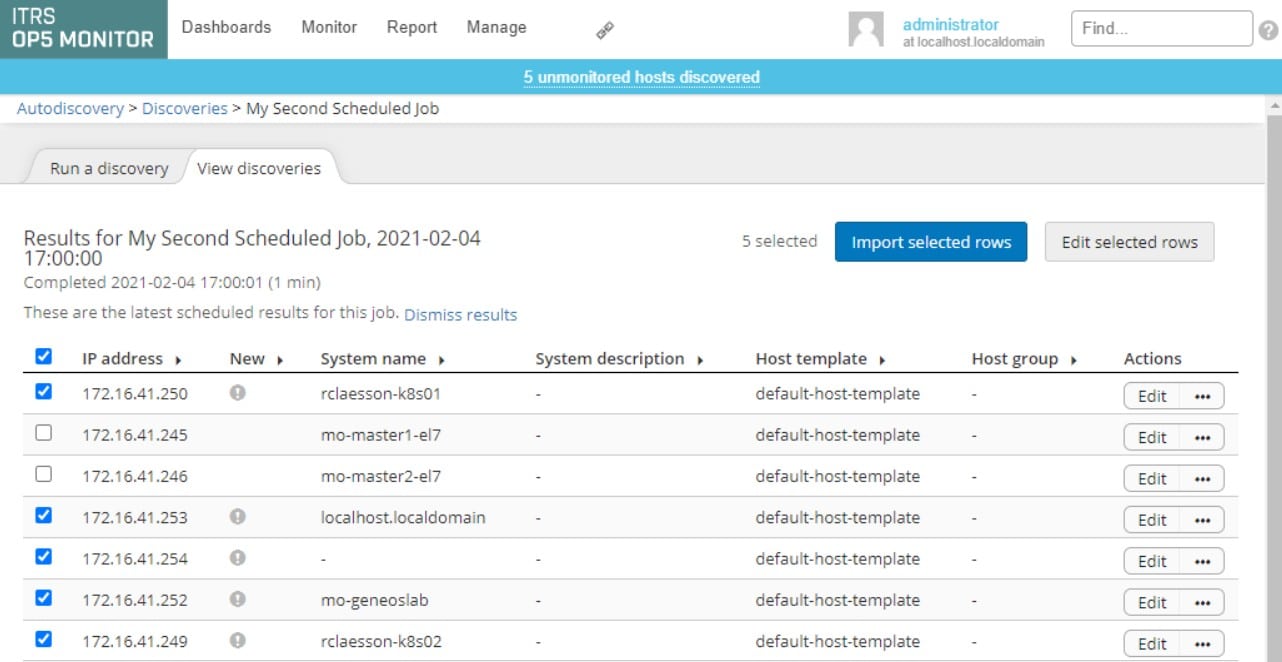Open more actions menu for rclaesson-k8s01
Viewport: 1282px width, 662px height.
(x=1202, y=396)
